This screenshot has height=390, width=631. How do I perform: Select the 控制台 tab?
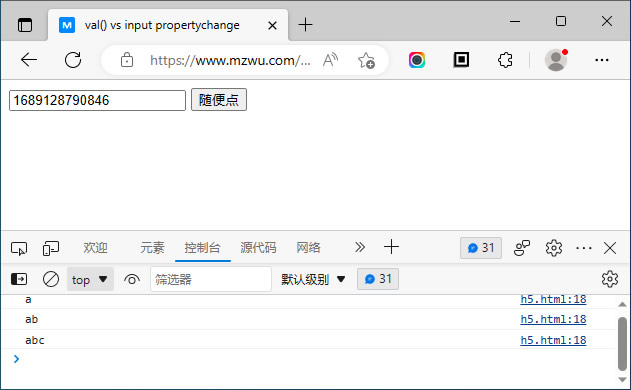[202, 248]
